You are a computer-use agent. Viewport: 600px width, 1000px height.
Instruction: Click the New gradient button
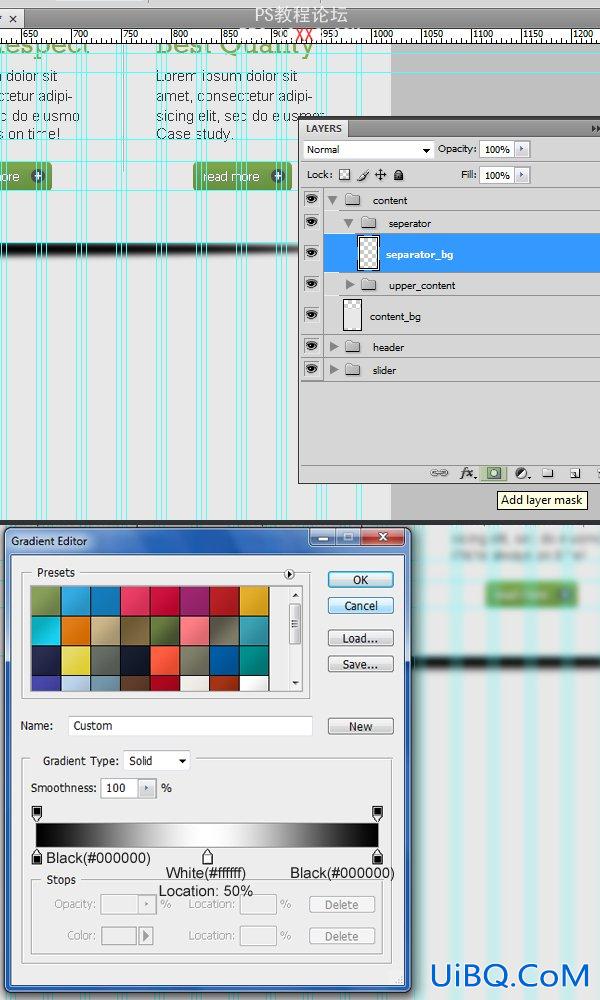[361, 726]
